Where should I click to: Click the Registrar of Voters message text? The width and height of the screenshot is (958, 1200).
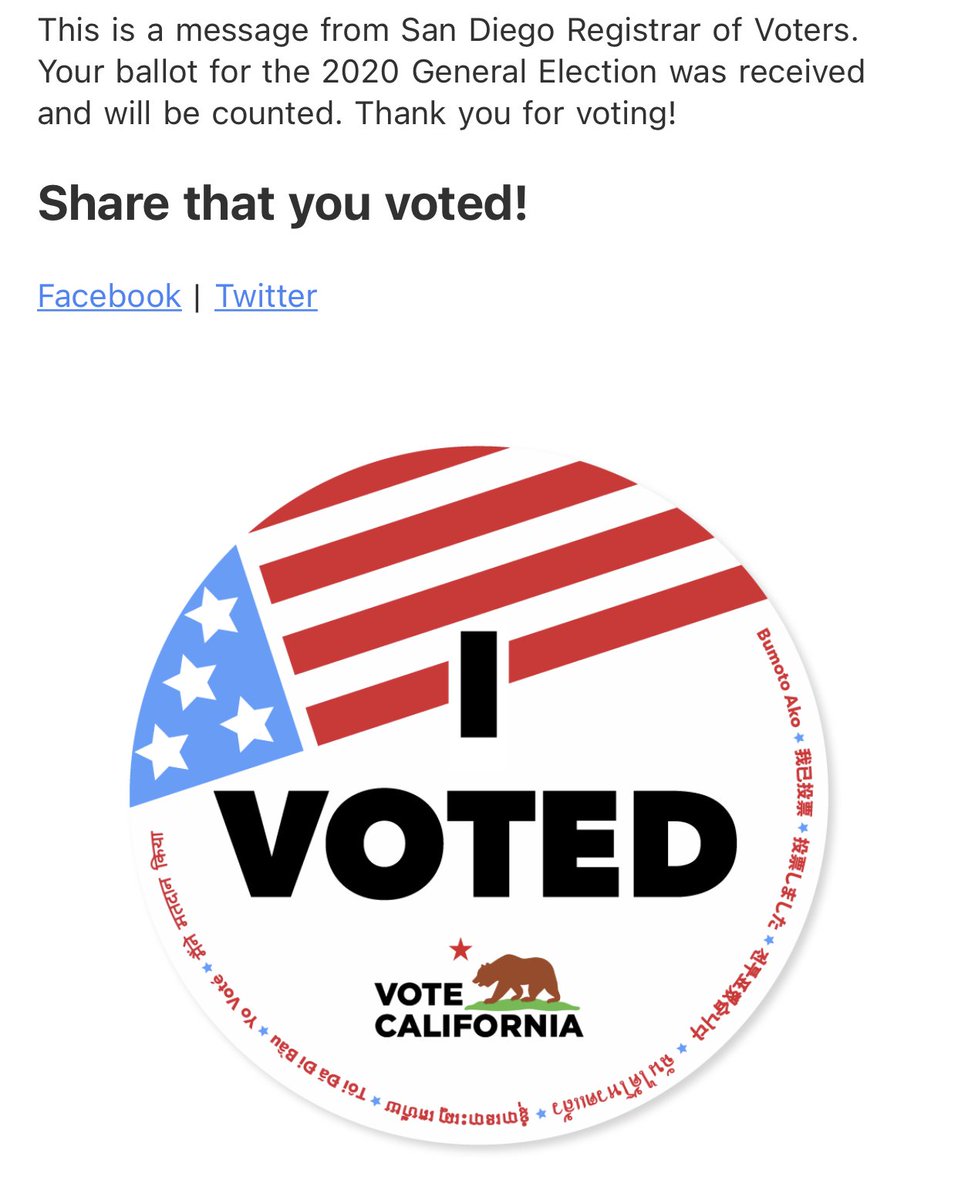click(450, 71)
